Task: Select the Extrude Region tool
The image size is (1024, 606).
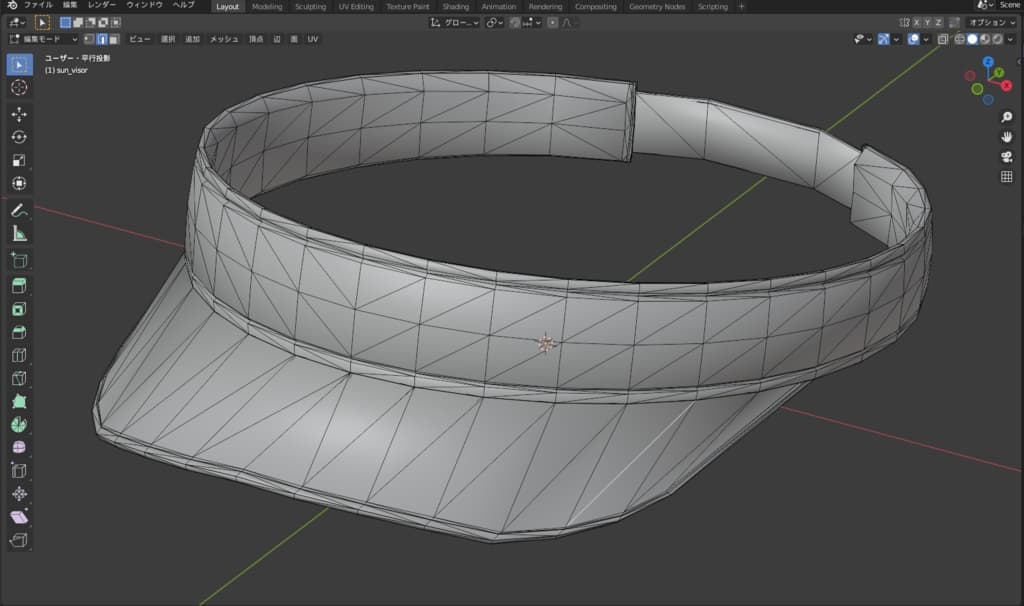Action: click(x=19, y=286)
